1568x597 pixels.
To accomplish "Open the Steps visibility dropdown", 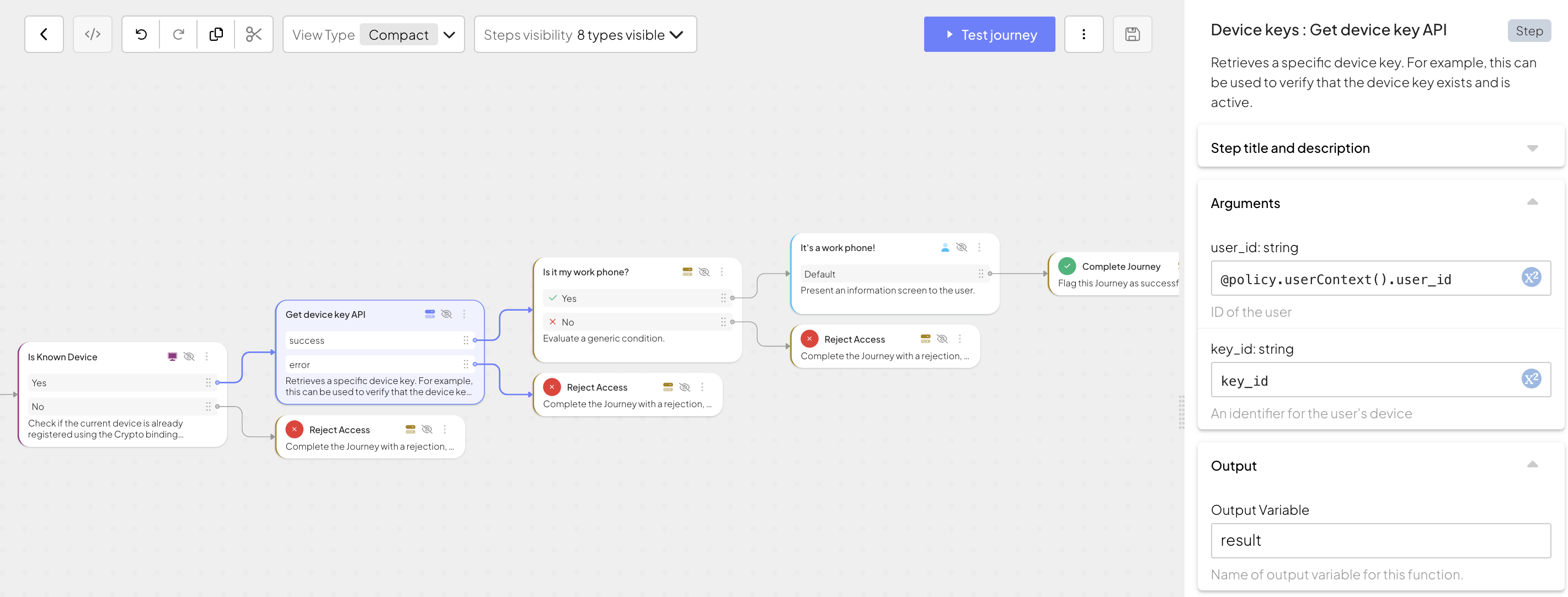I will (x=585, y=35).
